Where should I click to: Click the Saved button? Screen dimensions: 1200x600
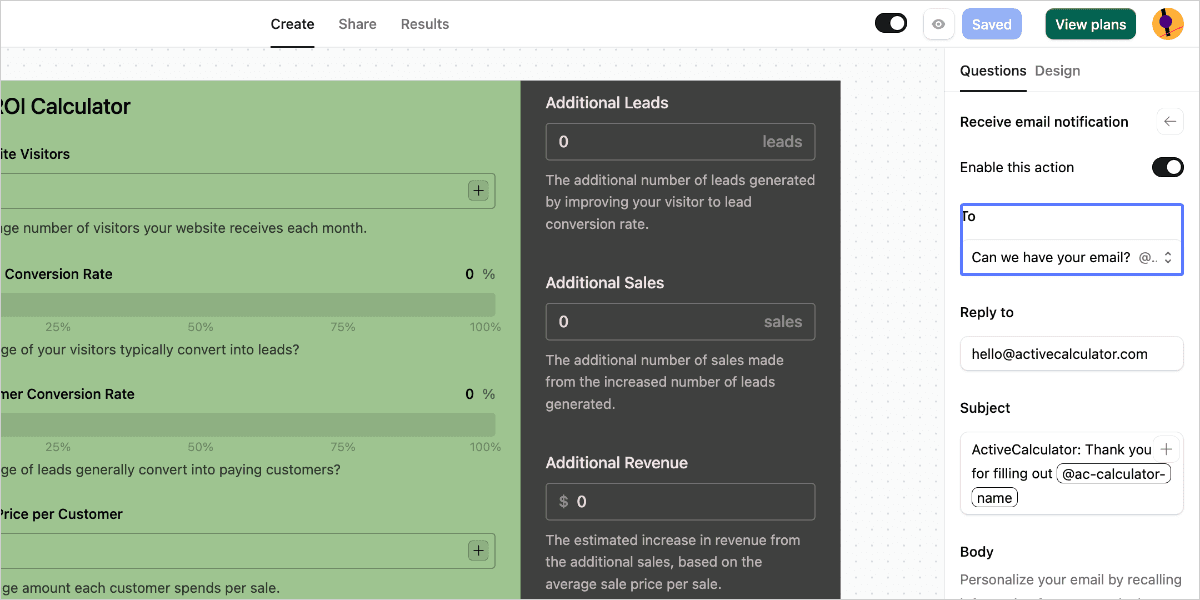(992, 24)
